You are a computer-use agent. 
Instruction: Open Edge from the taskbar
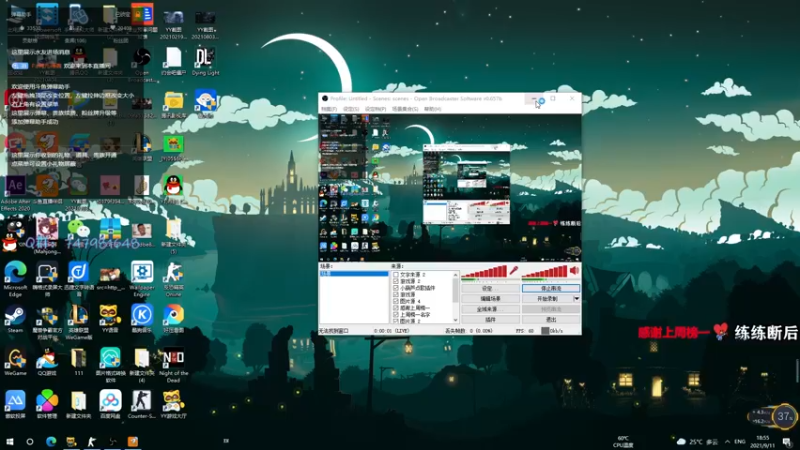[51, 441]
